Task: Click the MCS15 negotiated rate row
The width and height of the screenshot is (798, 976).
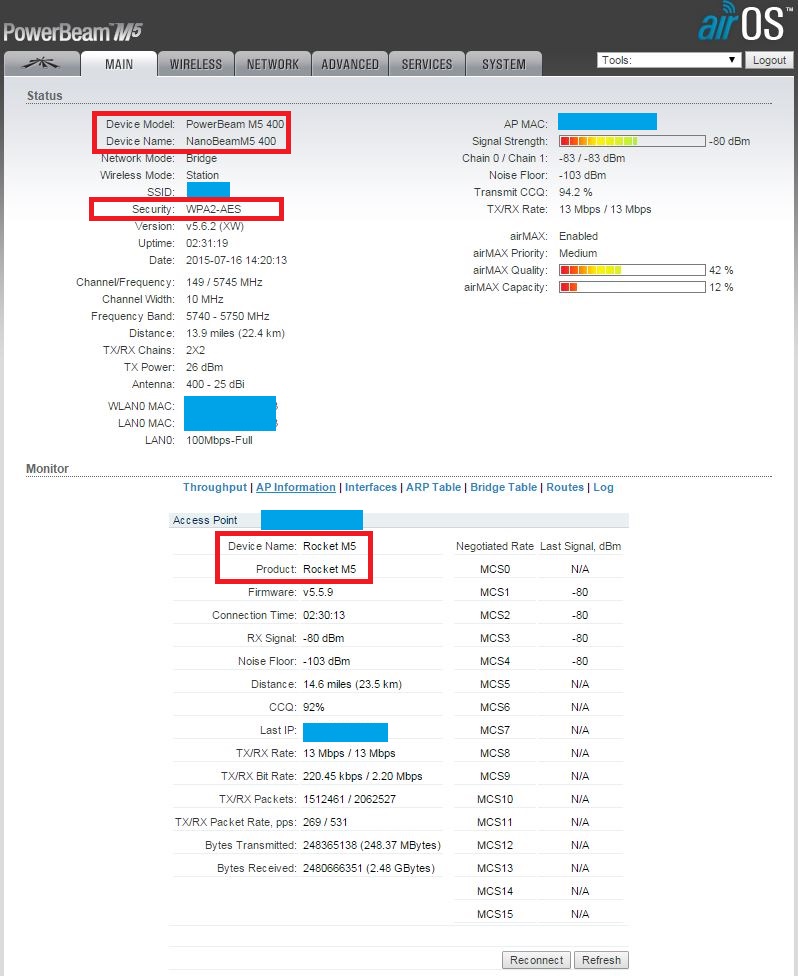Action: pos(538,914)
